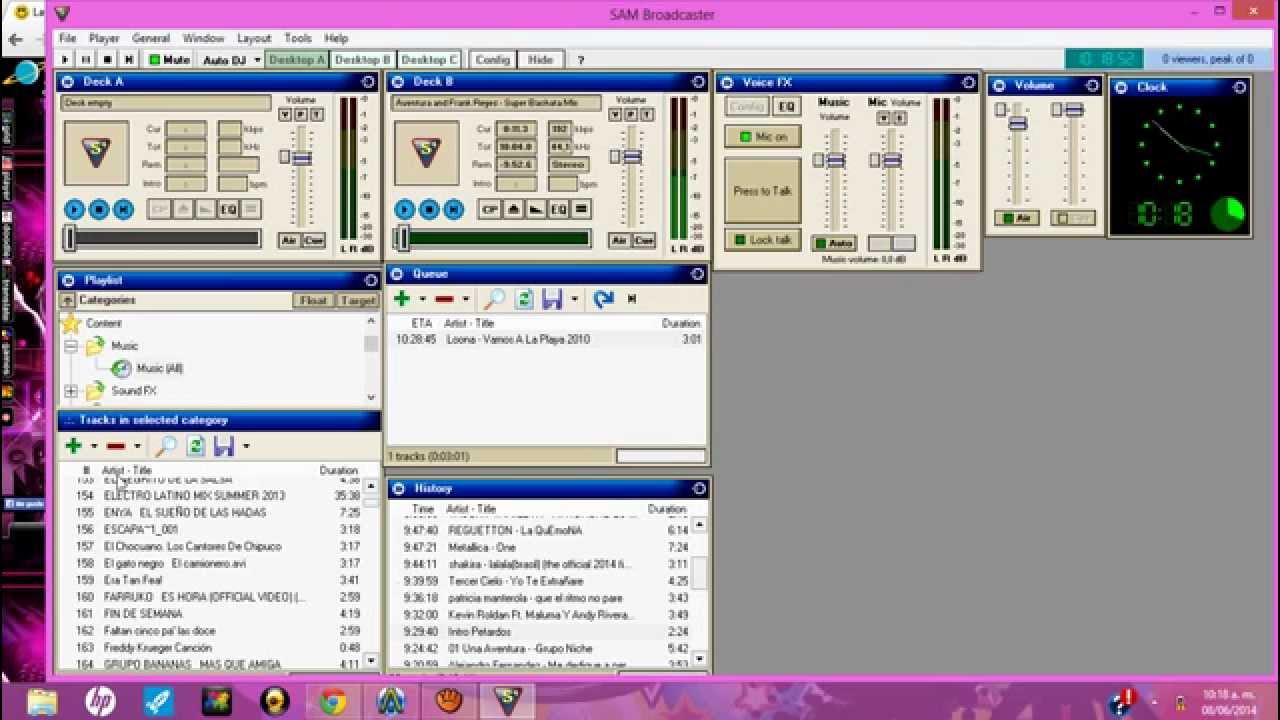Search tracks in selected category with magnifier
Screen dimensions: 1280x720
point(166,446)
